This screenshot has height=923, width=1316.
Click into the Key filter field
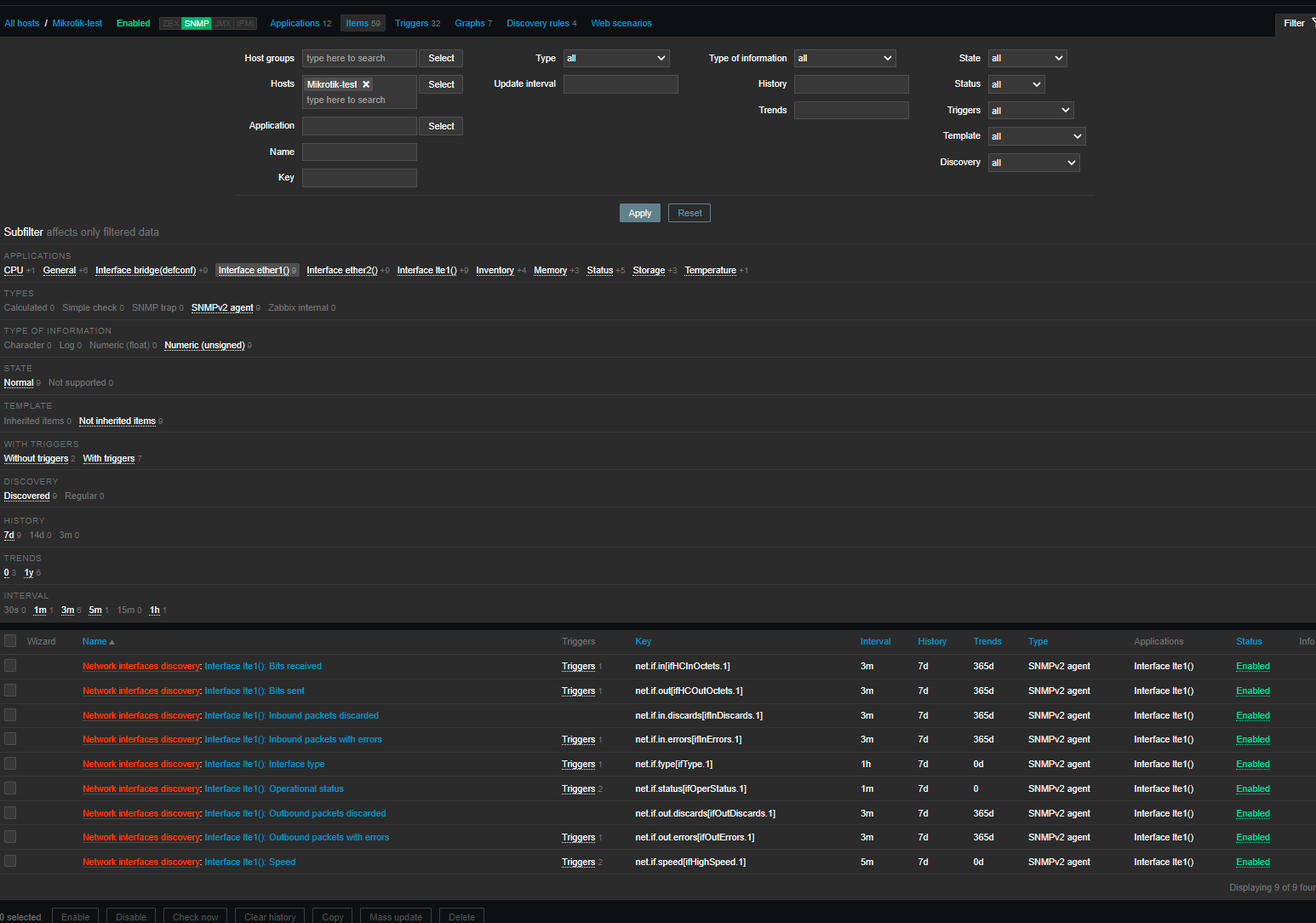click(x=359, y=178)
